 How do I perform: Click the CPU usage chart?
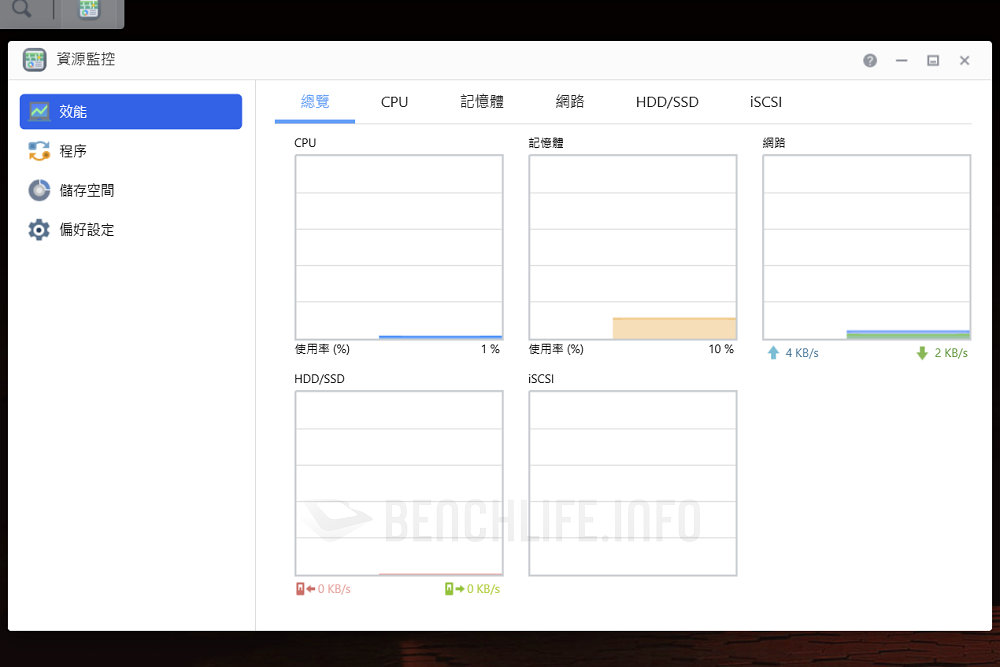pos(399,247)
